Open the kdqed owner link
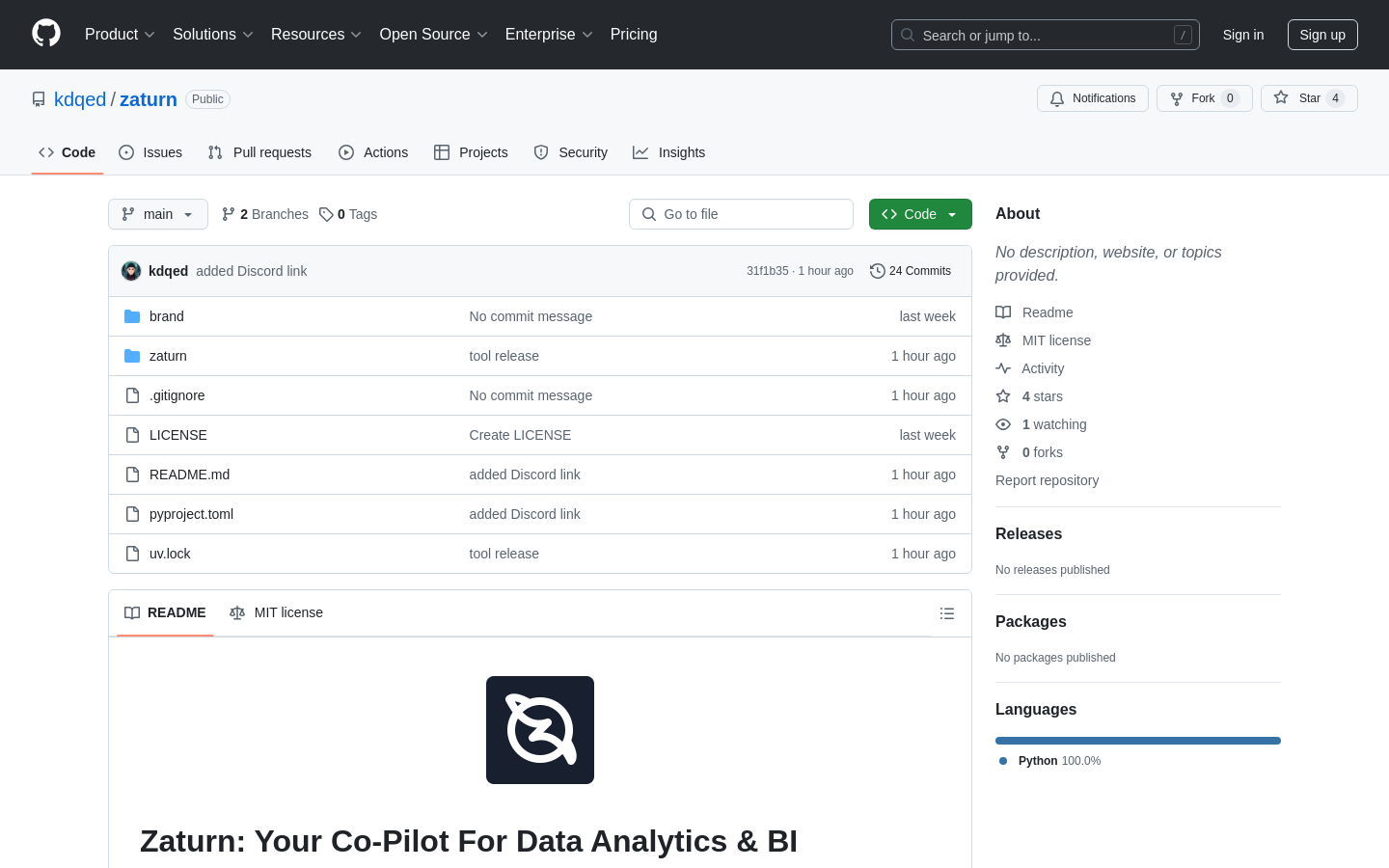Viewport: 1389px width, 868px height. point(80,99)
